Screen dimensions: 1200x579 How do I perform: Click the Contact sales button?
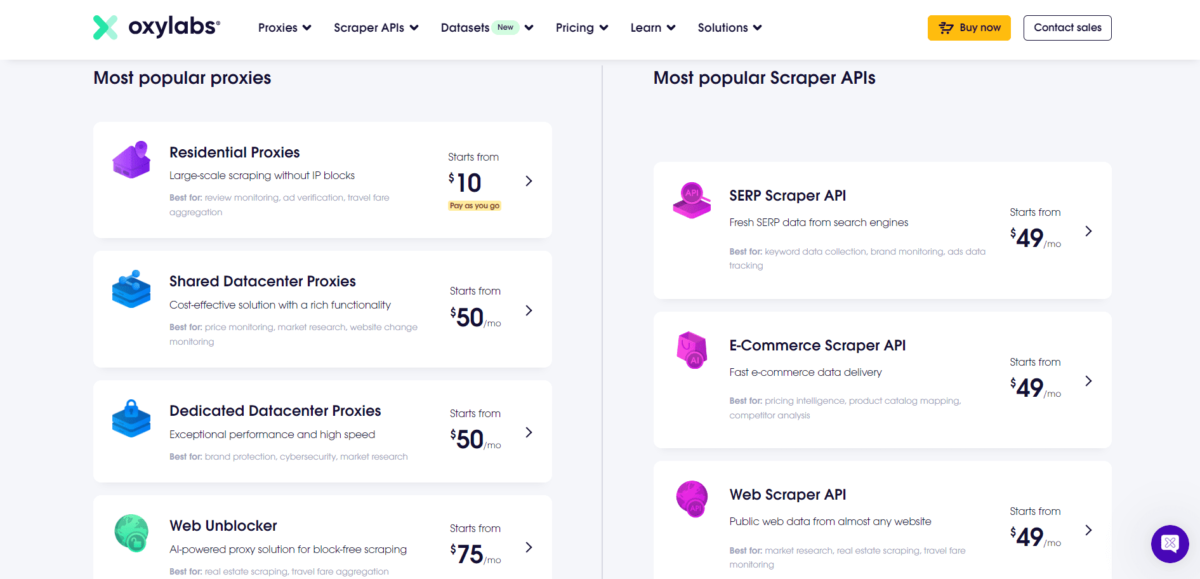(1067, 27)
